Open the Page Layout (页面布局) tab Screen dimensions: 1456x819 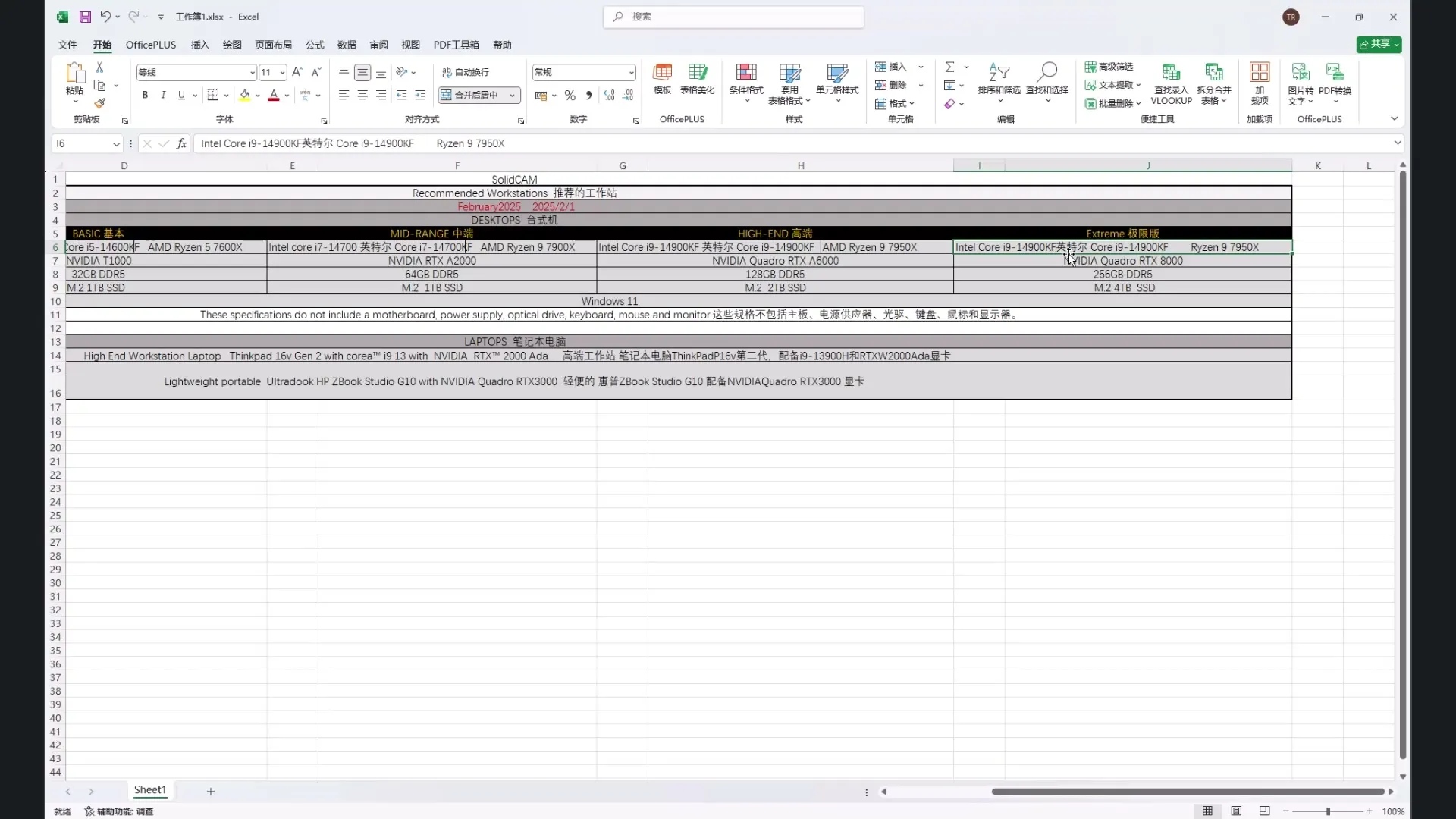click(x=273, y=45)
